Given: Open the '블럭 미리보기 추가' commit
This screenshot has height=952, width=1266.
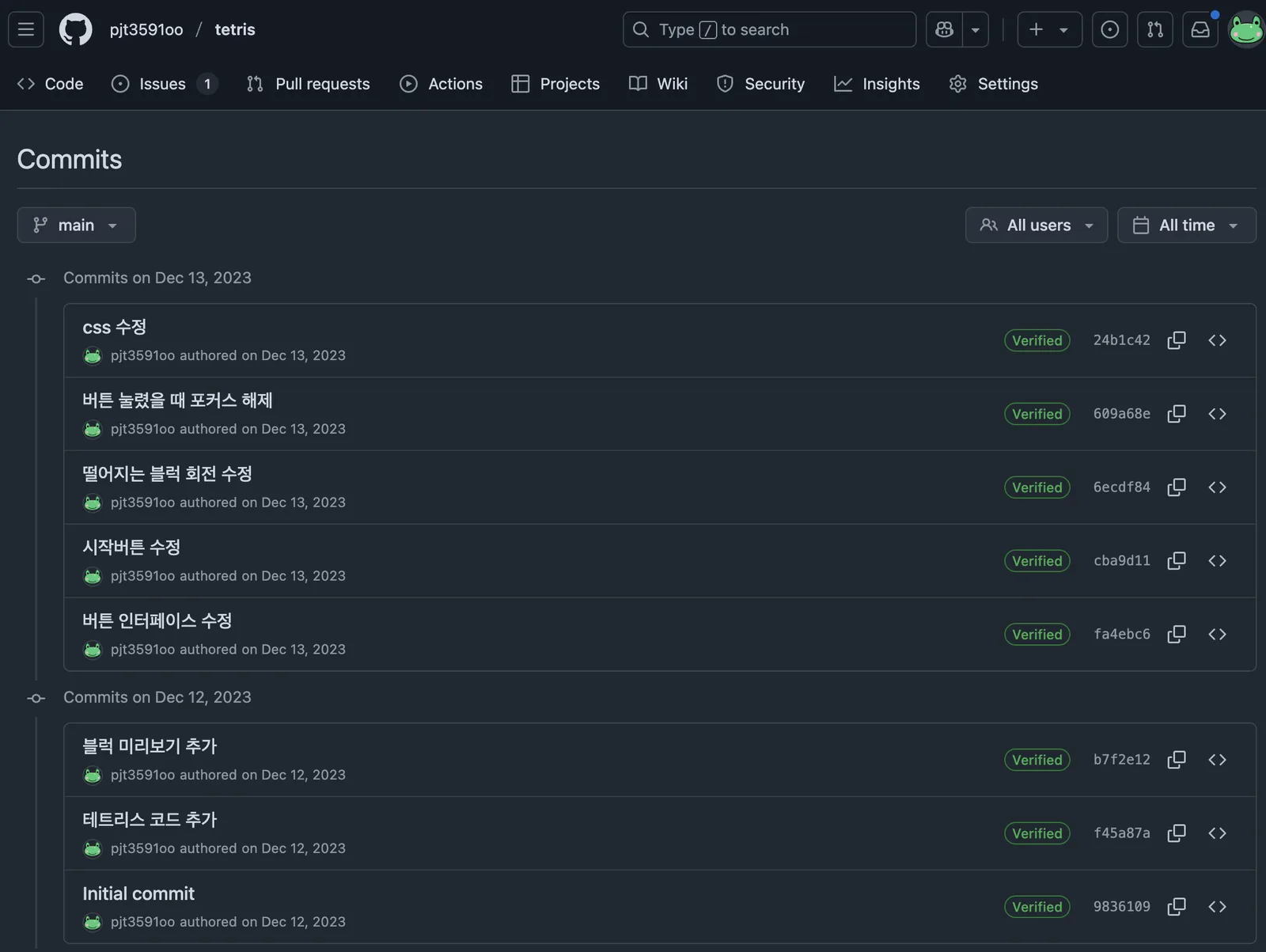Looking at the screenshot, I should [150, 747].
